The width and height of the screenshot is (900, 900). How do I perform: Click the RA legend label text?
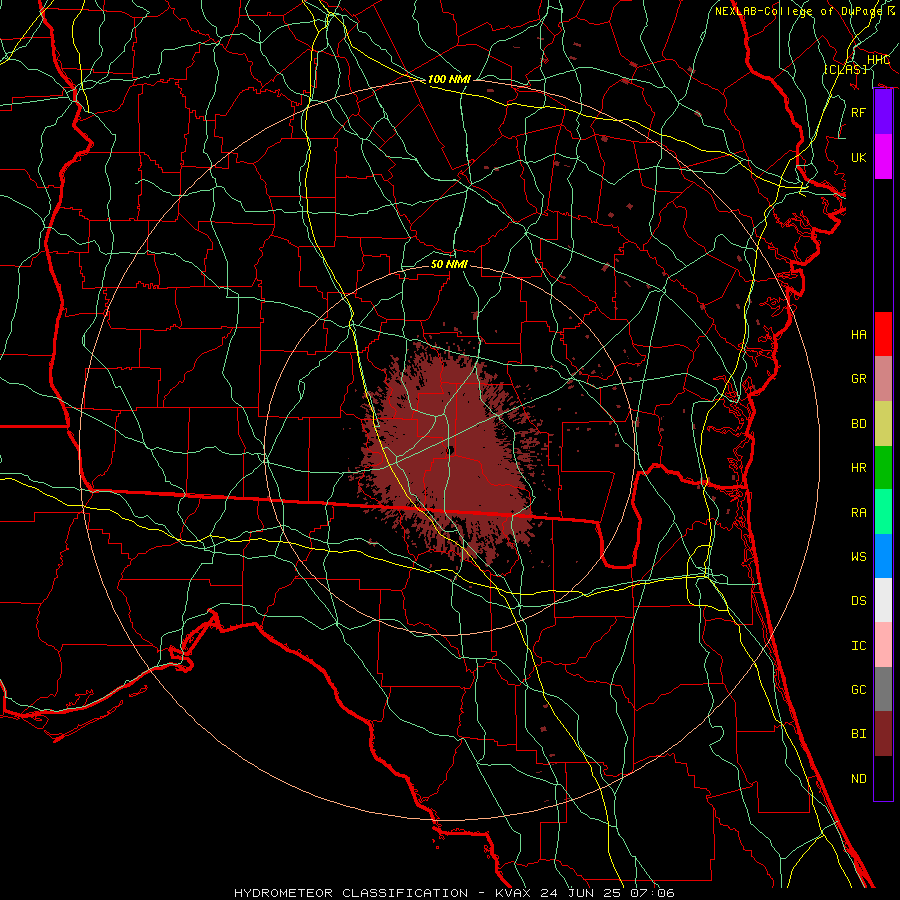[859, 513]
